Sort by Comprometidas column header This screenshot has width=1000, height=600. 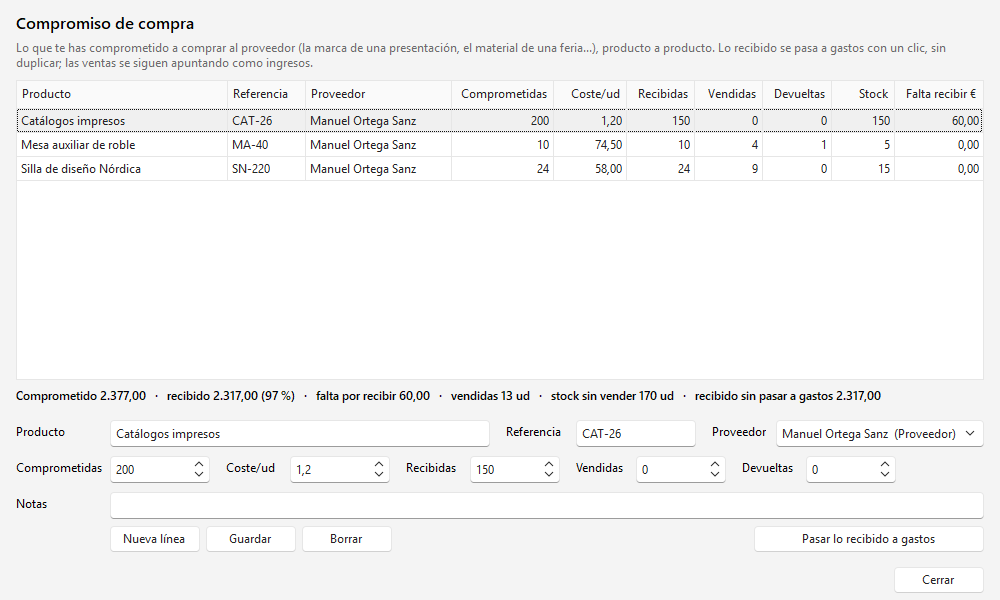[503, 94]
